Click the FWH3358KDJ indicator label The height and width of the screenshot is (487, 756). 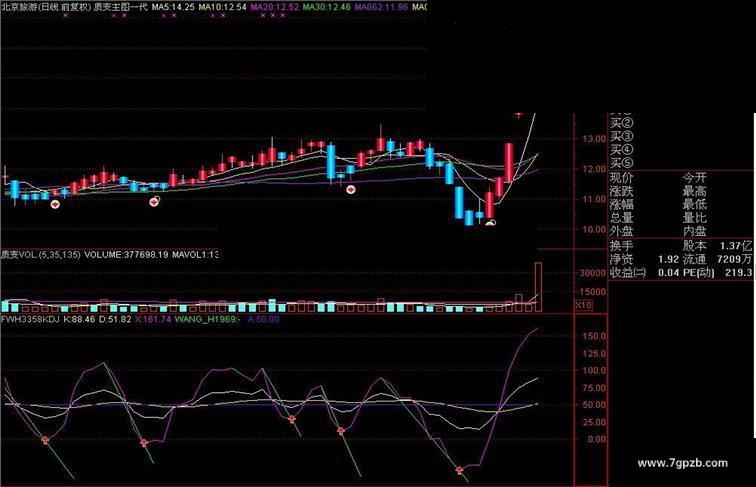tap(30, 319)
